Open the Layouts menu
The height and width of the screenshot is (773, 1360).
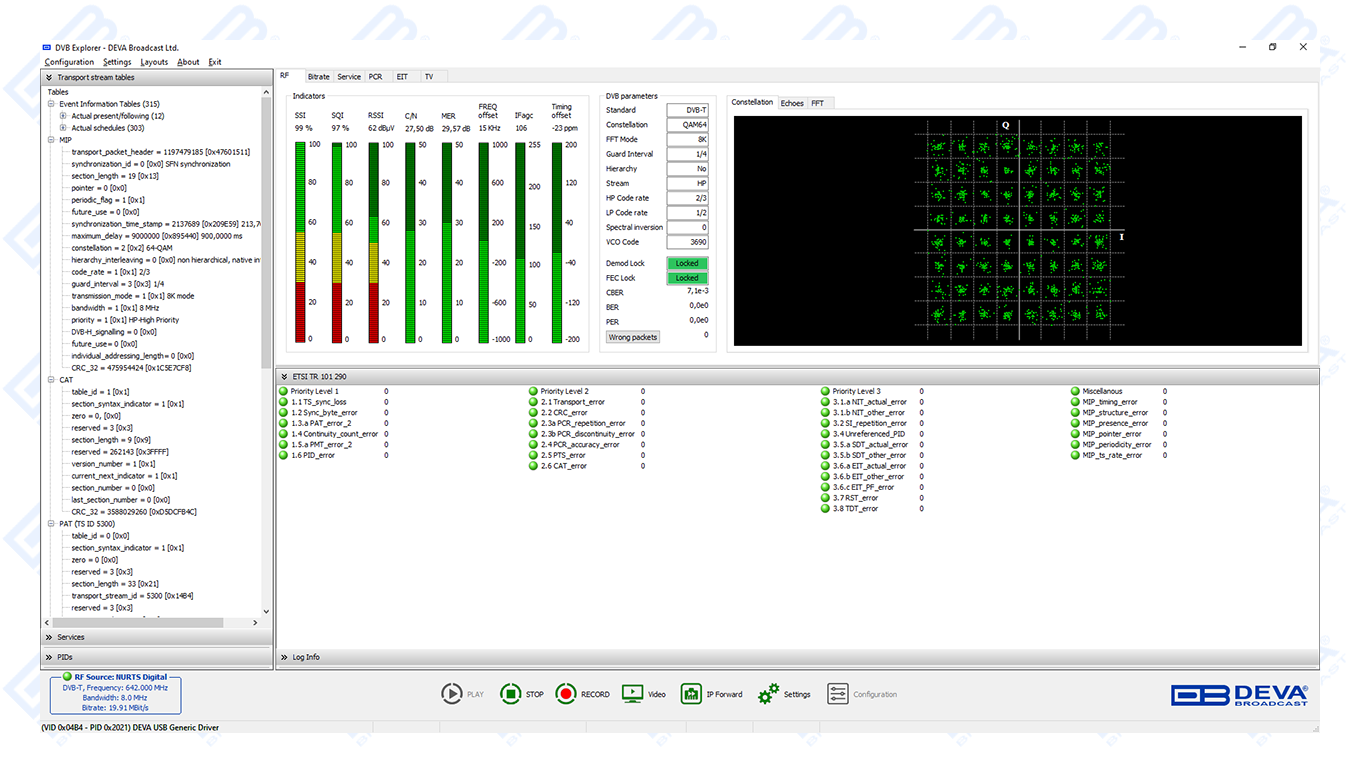tap(154, 62)
